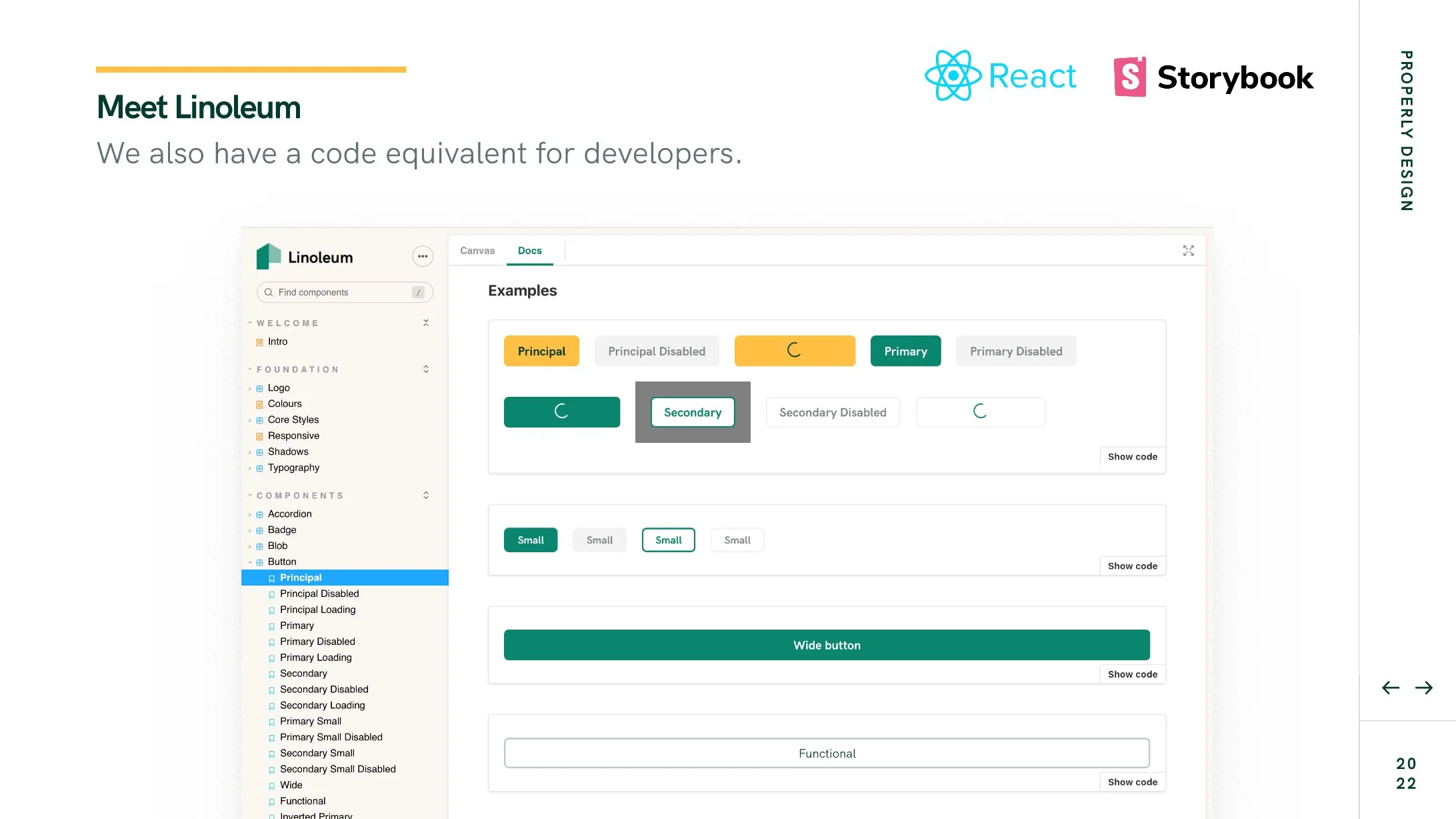Click the yellow Principal button
Screen dimensions: 1456x819
click(541, 351)
